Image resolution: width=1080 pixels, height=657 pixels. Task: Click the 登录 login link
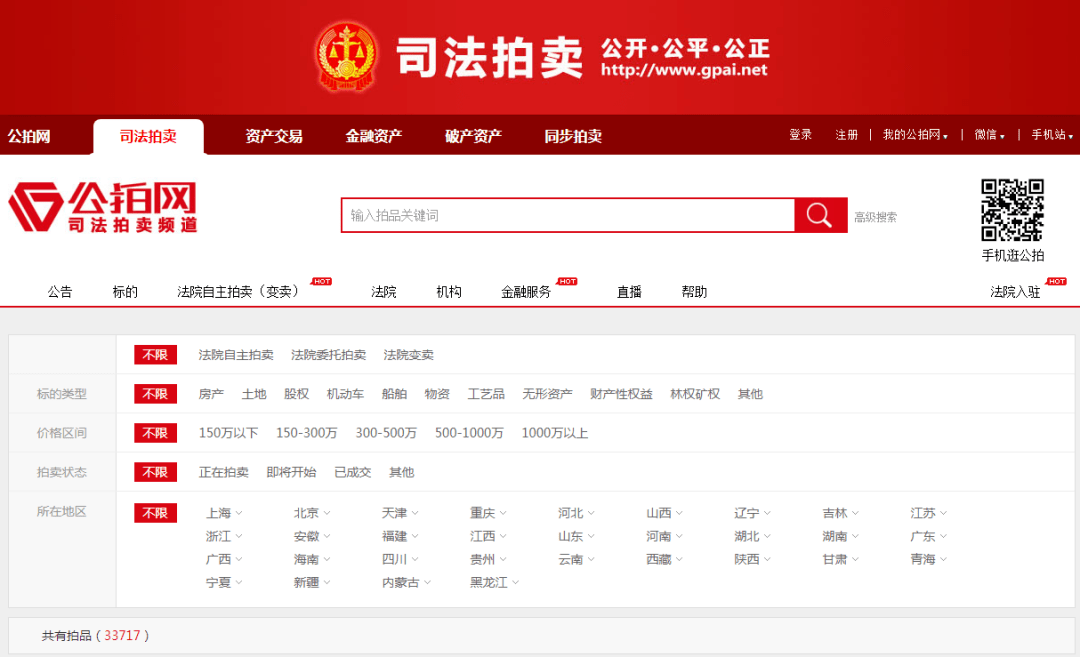tap(800, 135)
